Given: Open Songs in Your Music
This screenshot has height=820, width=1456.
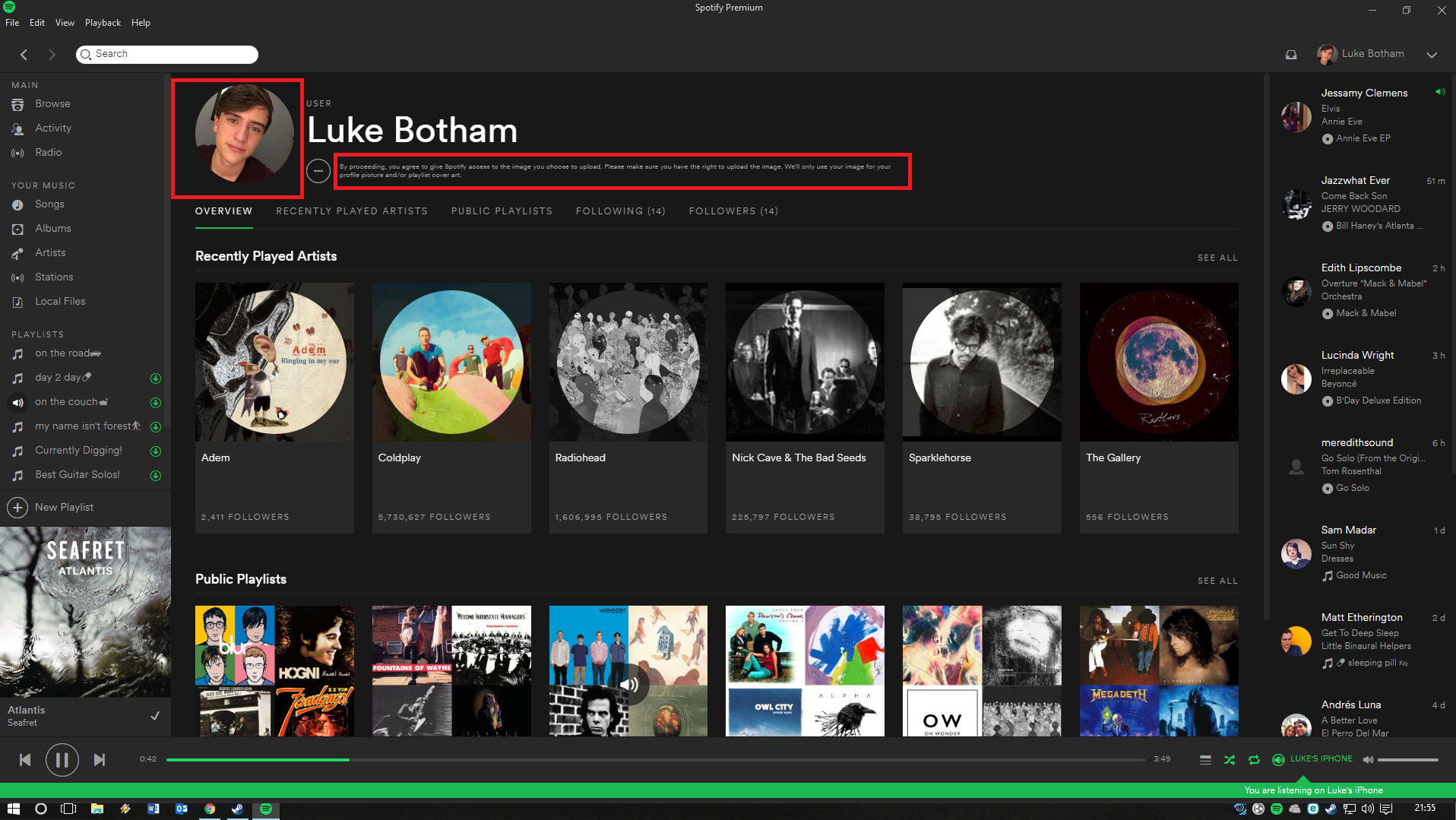Looking at the screenshot, I should point(49,204).
